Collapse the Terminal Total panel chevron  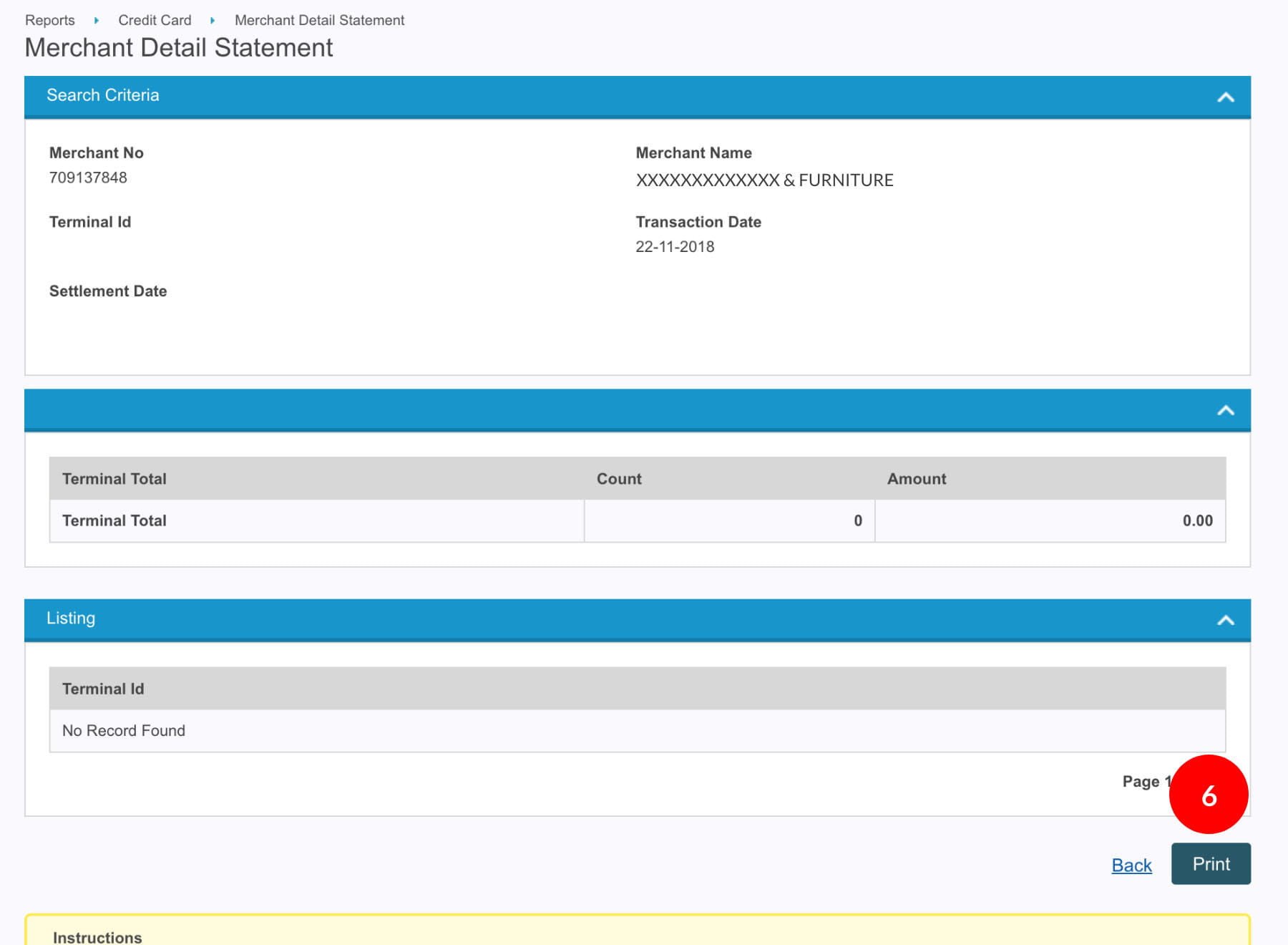[x=1225, y=410]
